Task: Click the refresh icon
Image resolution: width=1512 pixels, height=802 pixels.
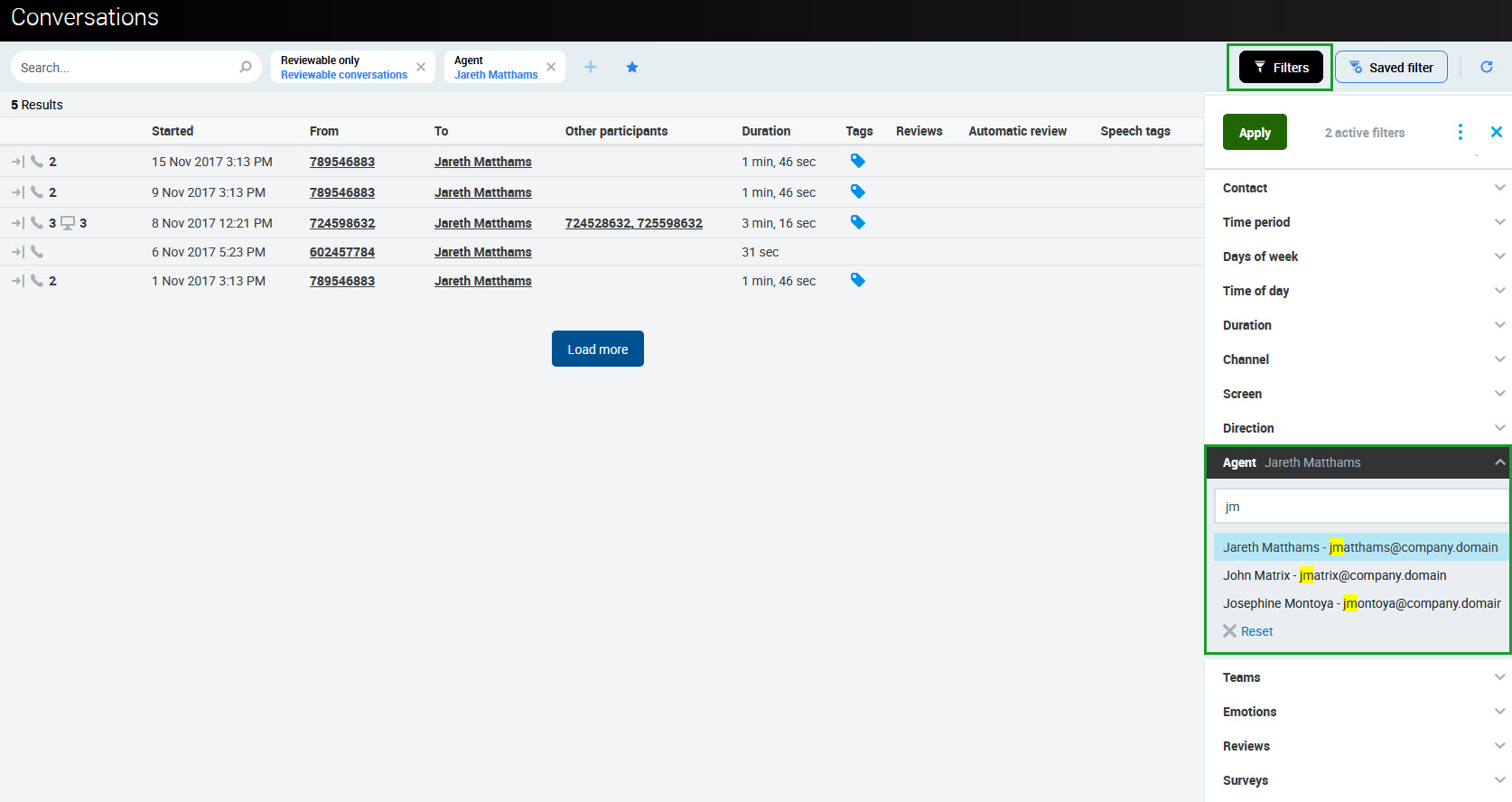Action: coord(1487,67)
